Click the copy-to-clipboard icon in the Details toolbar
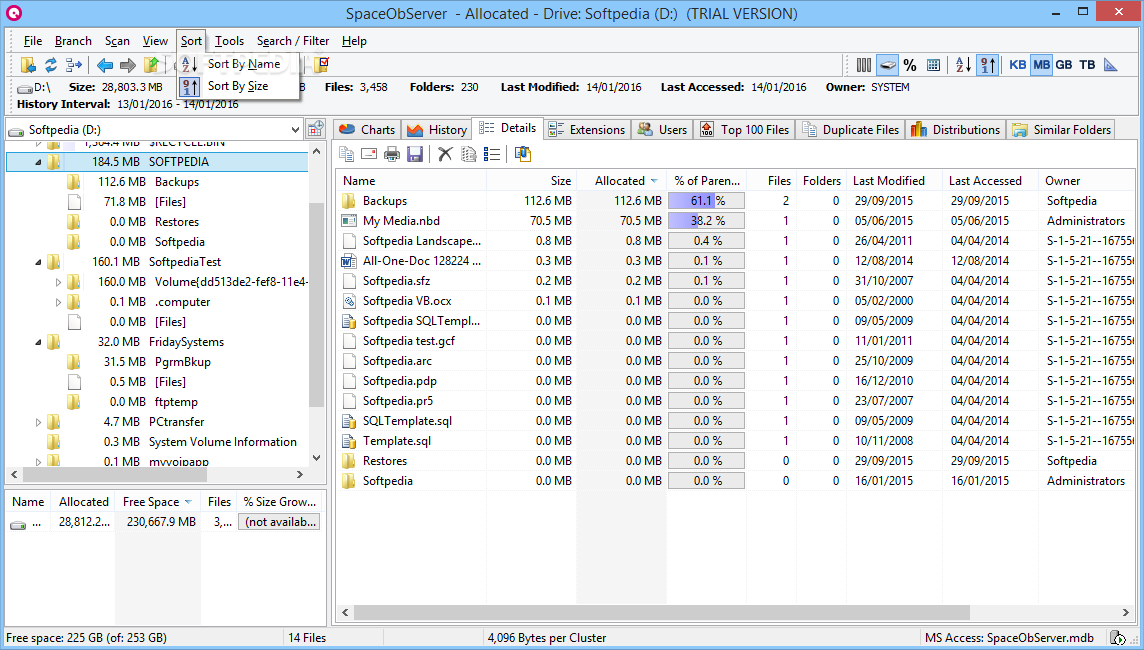1144x650 pixels. tap(347, 154)
